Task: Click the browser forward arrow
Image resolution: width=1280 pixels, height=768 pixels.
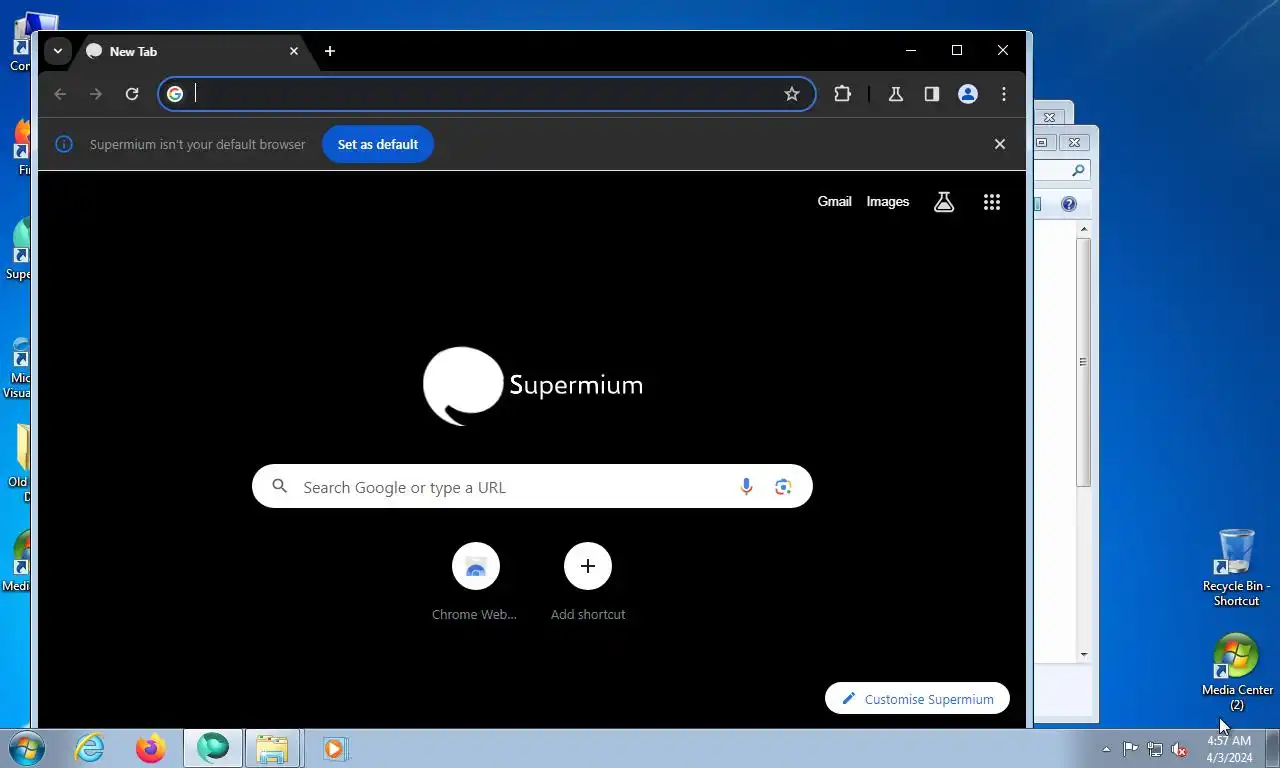Action: (96, 94)
